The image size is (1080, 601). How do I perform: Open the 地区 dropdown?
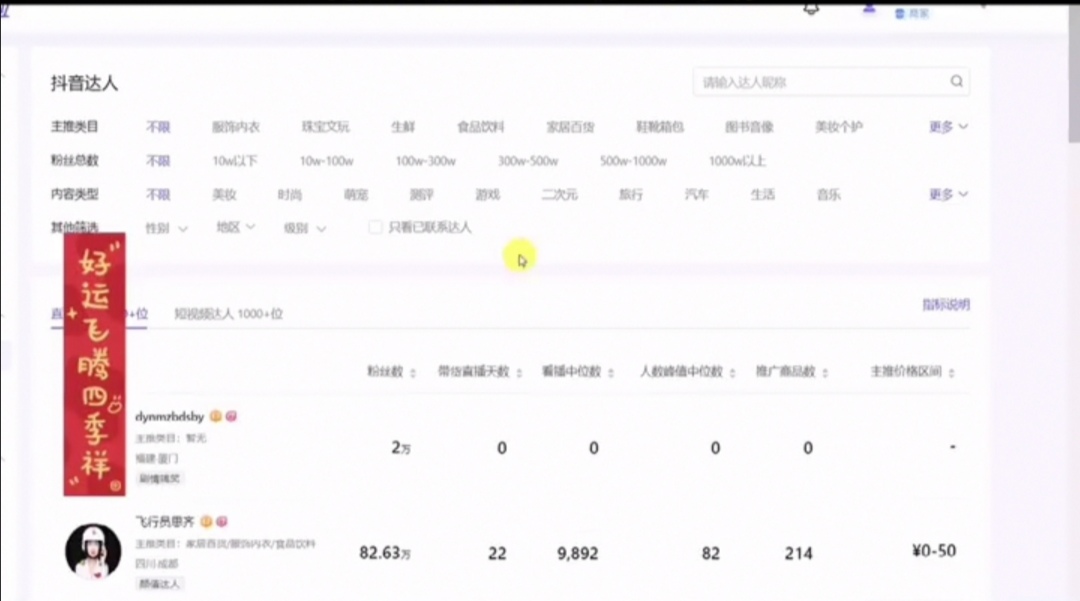tap(236, 227)
